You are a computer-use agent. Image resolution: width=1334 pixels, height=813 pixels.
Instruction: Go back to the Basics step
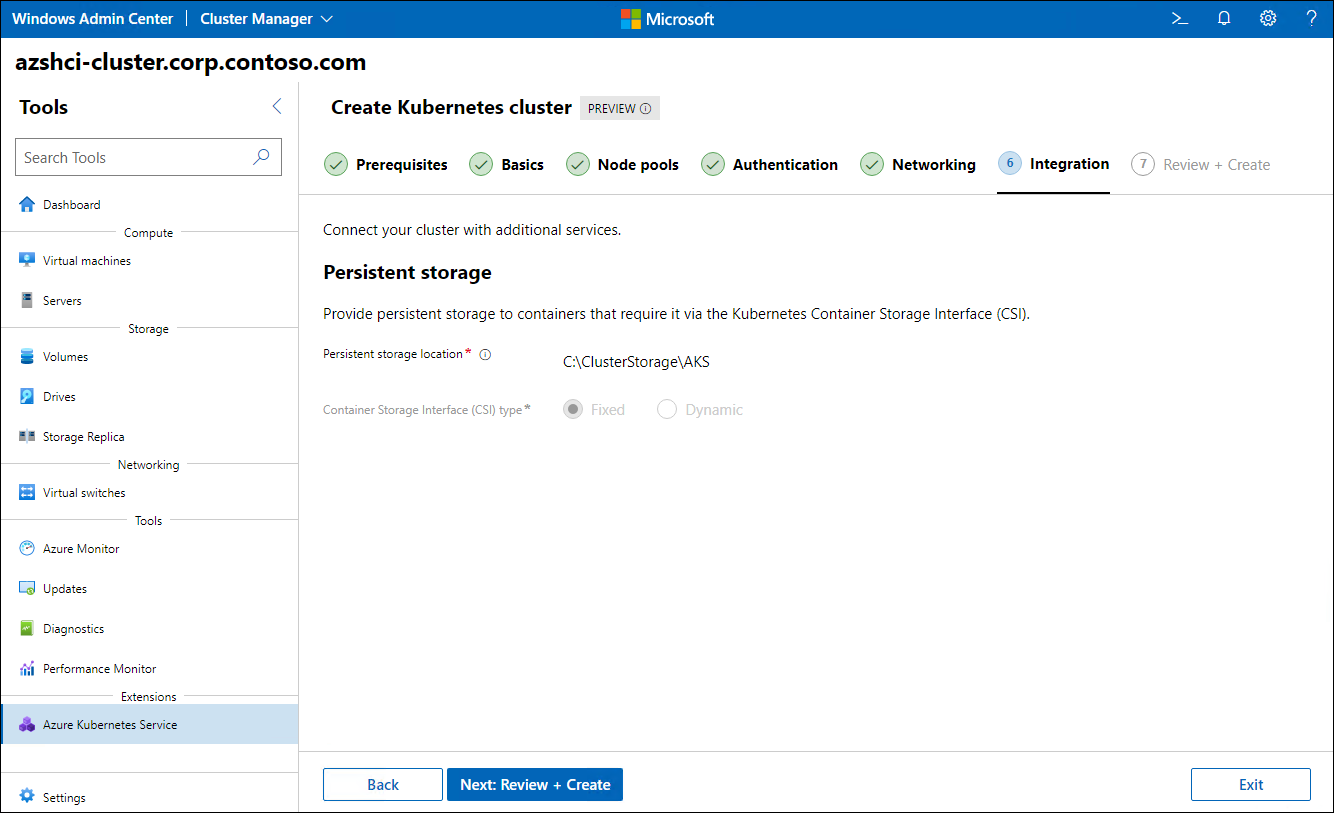click(521, 164)
